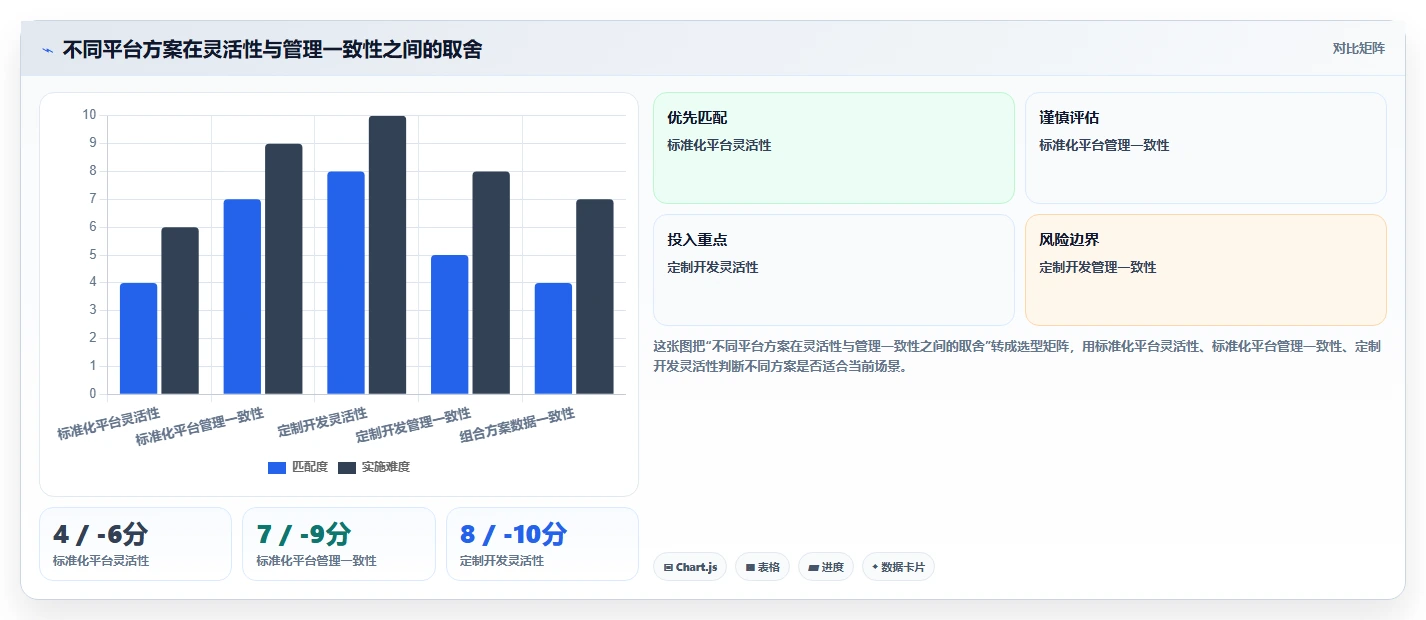The height and width of the screenshot is (620, 1426).
Task: Click the Chart.js tag icon
Action: click(x=668, y=567)
